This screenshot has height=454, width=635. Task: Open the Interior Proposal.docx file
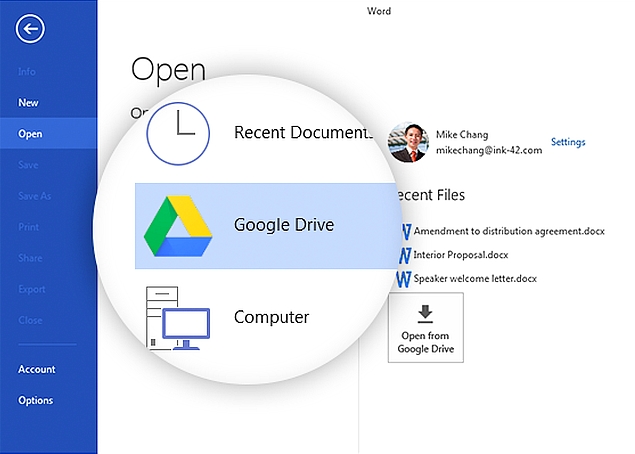pos(460,255)
